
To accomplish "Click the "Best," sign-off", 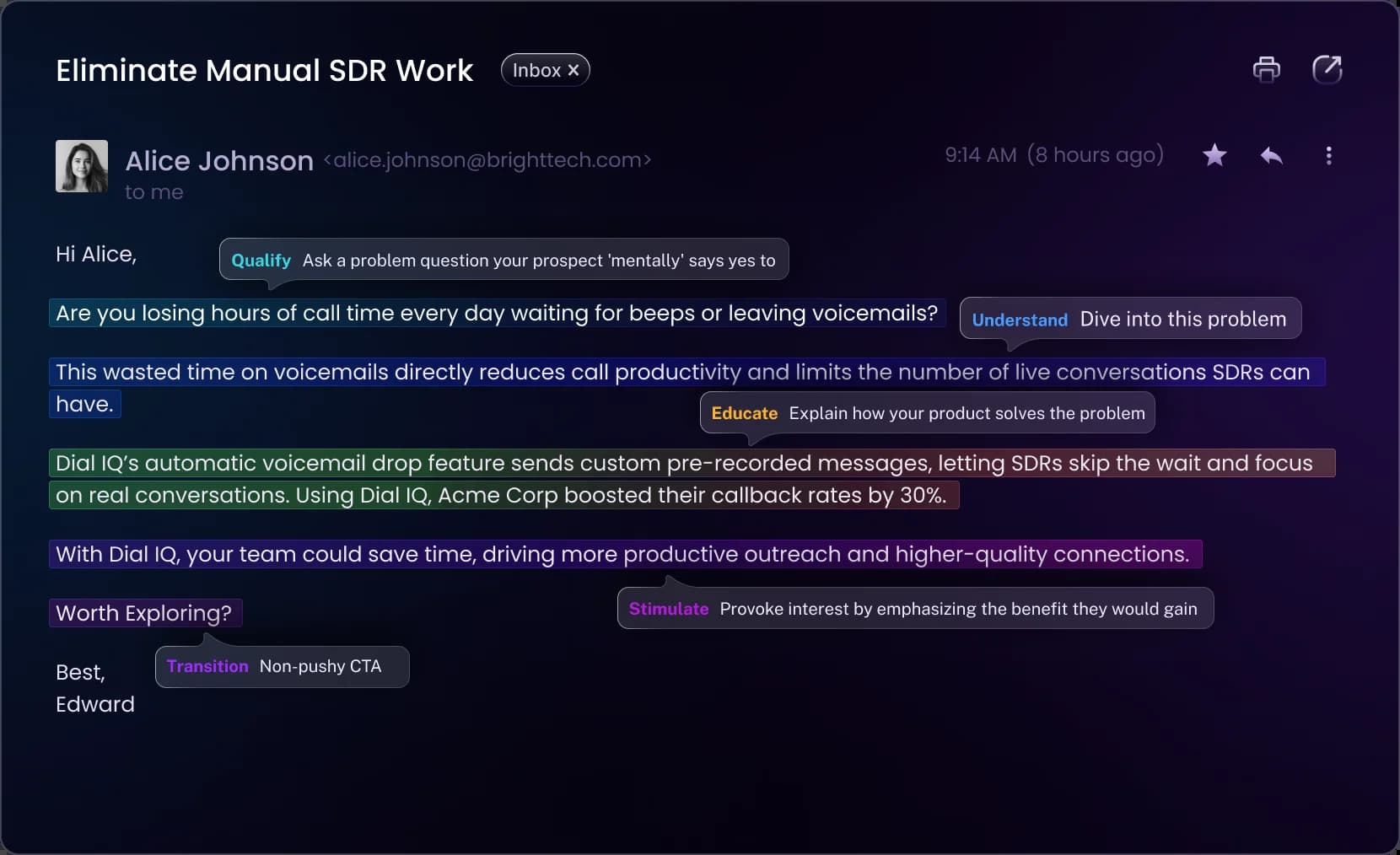I will 81,672.
